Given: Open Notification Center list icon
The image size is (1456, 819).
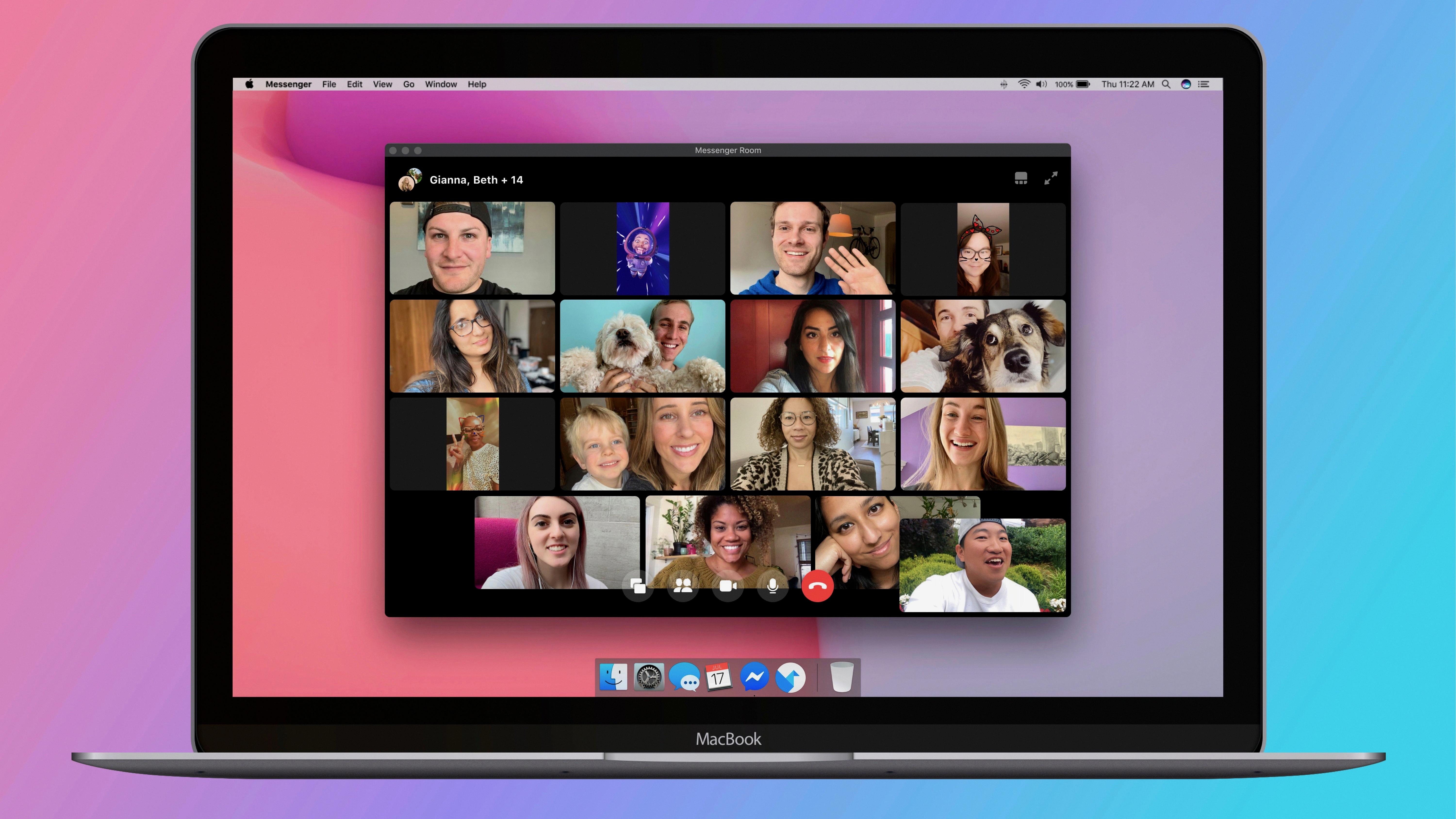Looking at the screenshot, I should point(1204,84).
